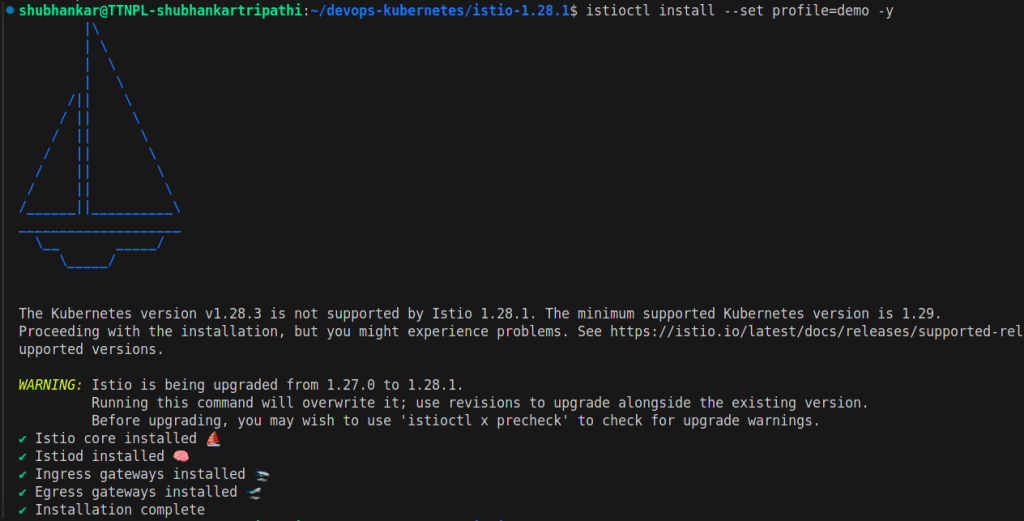The width and height of the screenshot is (1024, 521).
Task: Click the plane emoji after Egress gateways installed
Action: click(254, 493)
